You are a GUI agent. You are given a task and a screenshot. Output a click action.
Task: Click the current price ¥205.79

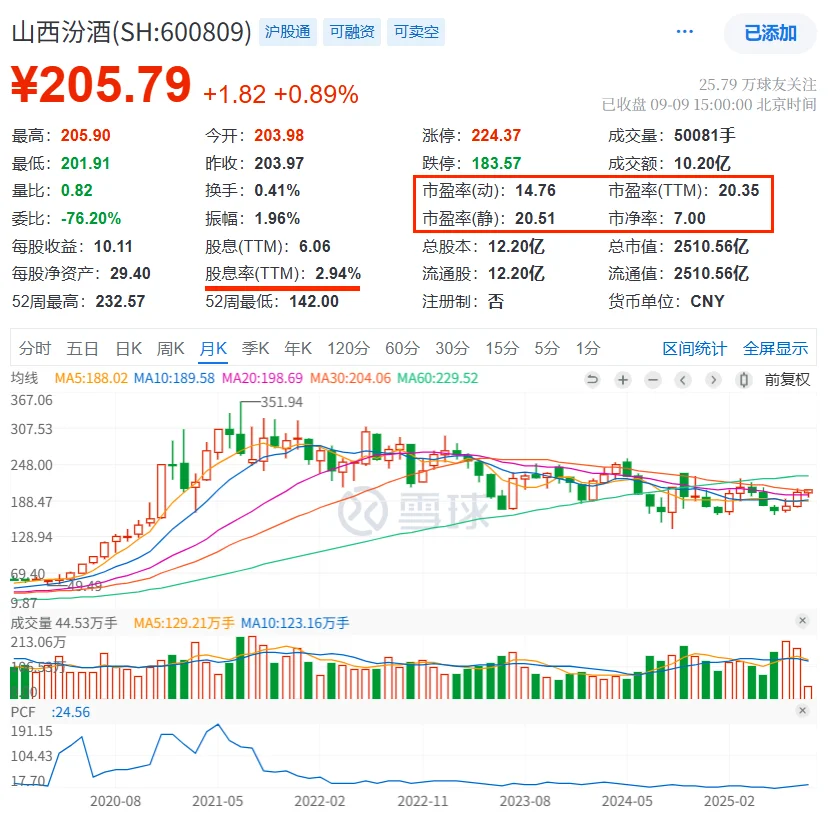(101, 84)
